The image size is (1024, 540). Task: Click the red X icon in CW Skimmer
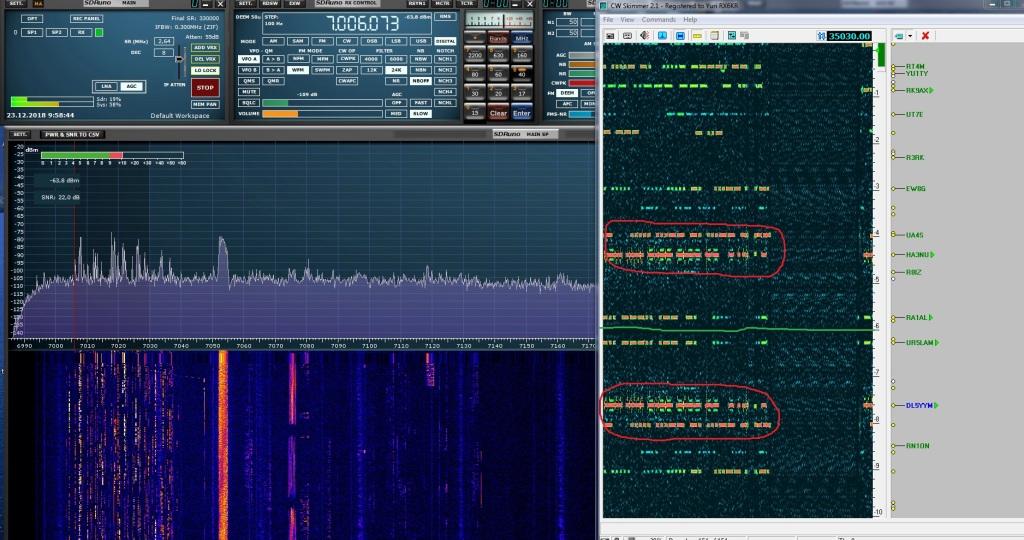point(925,36)
